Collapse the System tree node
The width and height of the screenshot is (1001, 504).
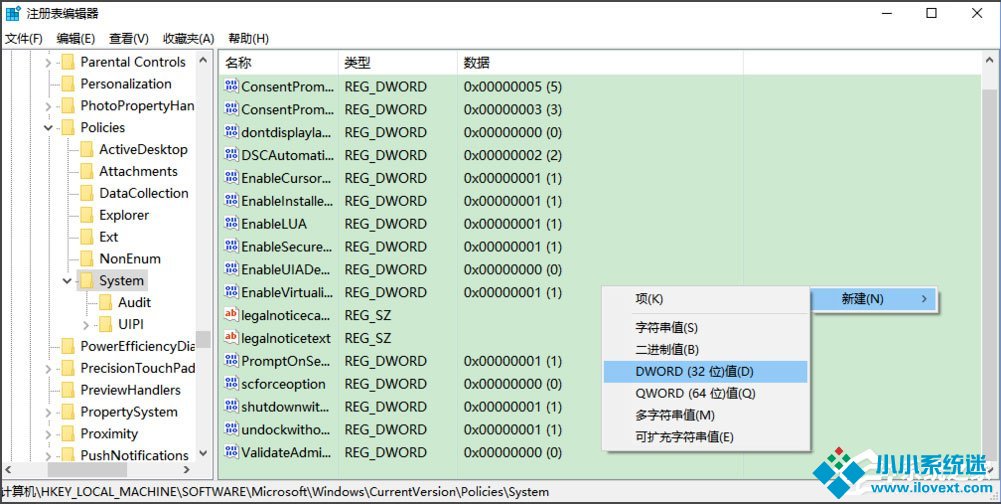[x=67, y=280]
